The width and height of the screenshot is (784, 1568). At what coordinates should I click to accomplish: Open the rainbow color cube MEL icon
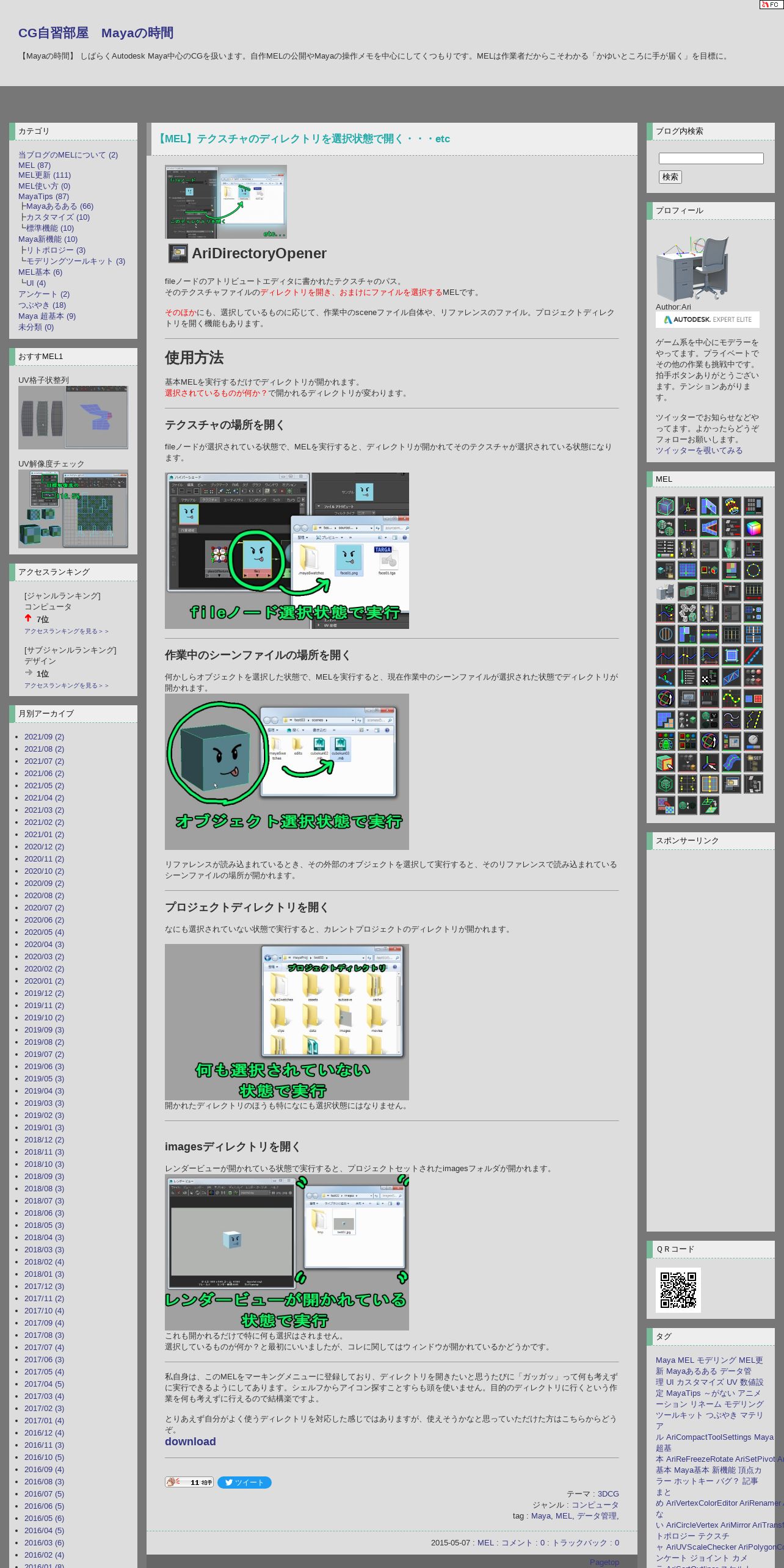pyautogui.click(x=753, y=528)
